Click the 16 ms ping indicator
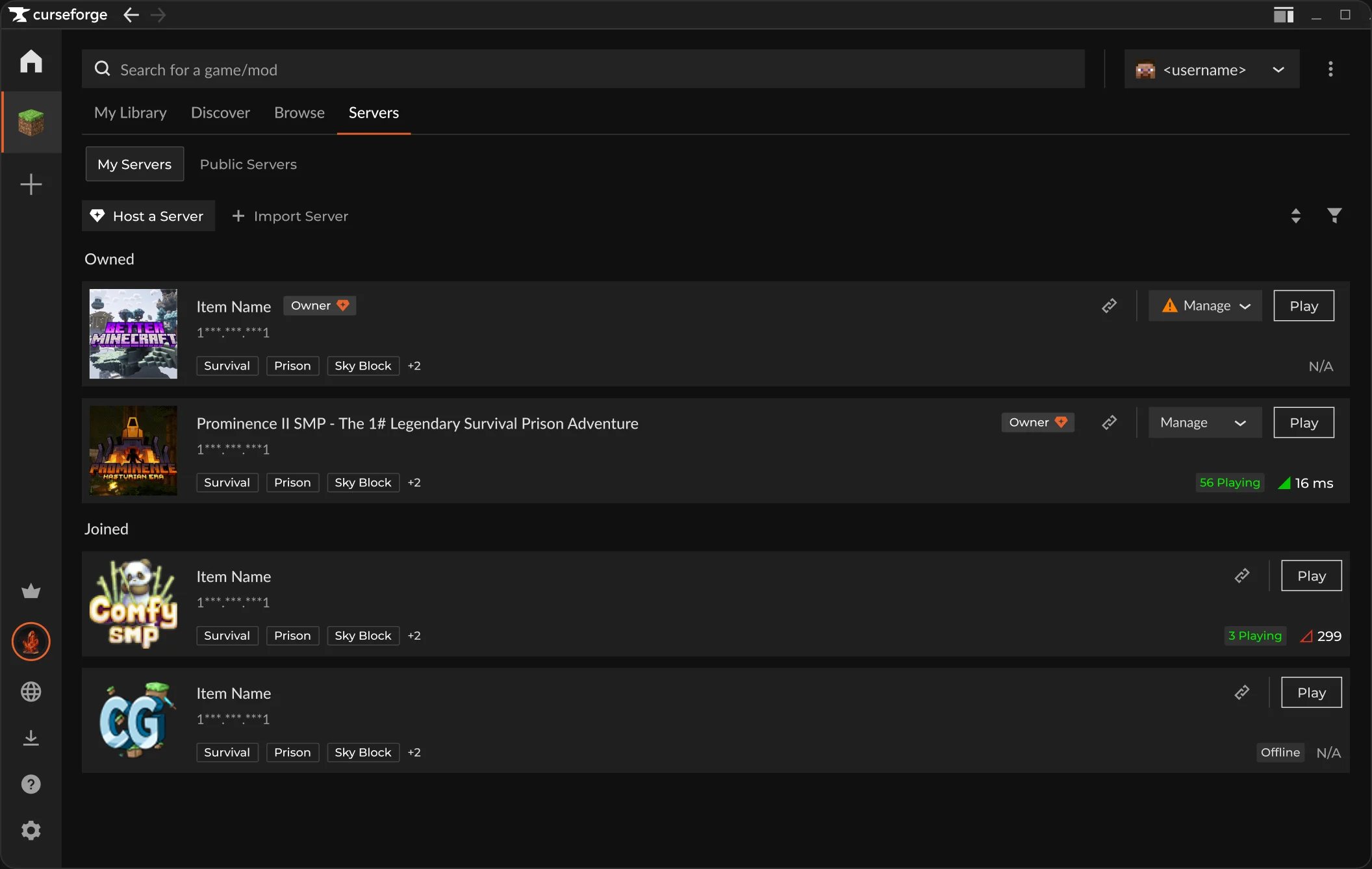Viewport: 1372px width, 869px height. (x=1306, y=483)
